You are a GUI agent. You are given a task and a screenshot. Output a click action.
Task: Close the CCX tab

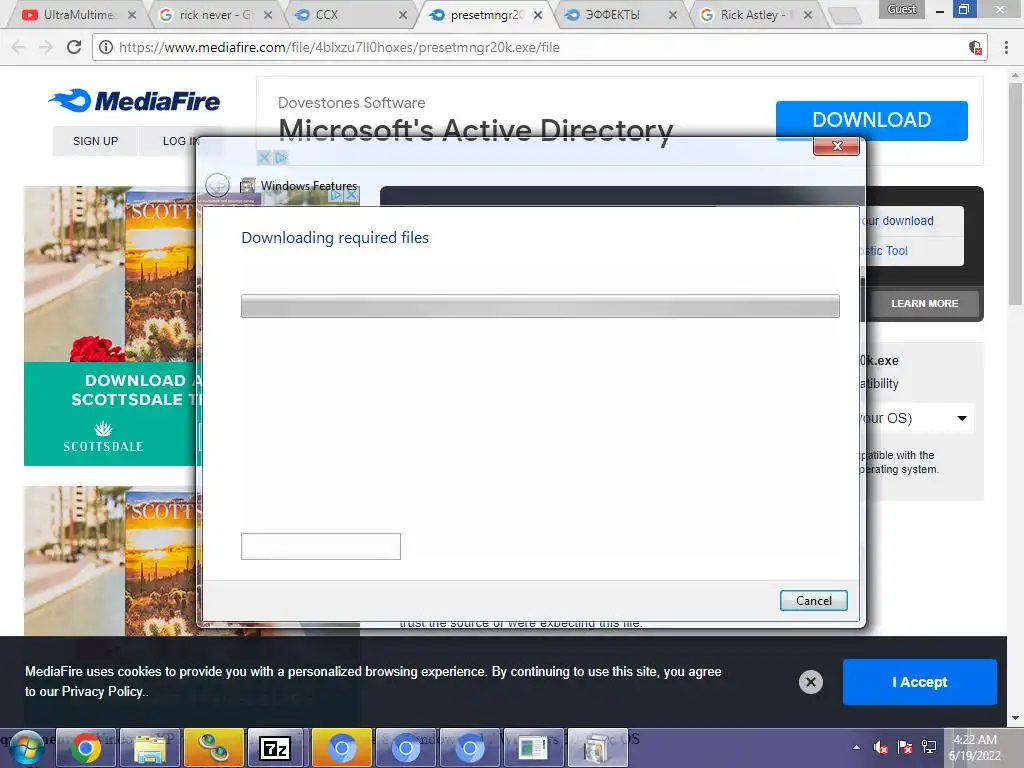403,14
